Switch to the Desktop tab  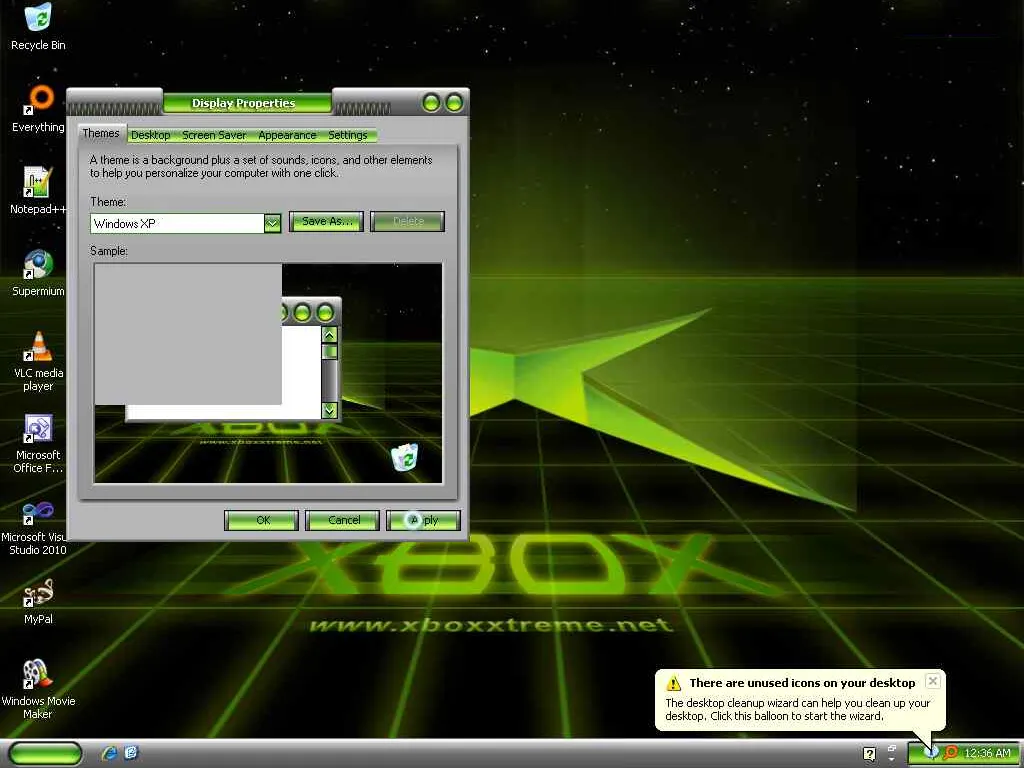click(150, 135)
